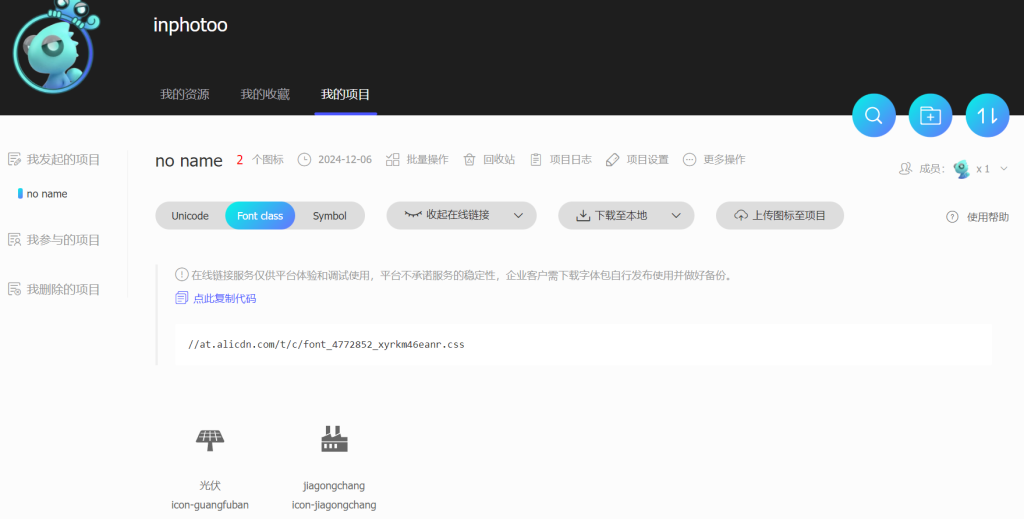Open the 我的收藏 tab
The width and height of the screenshot is (1024, 519).
coord(265,95)
